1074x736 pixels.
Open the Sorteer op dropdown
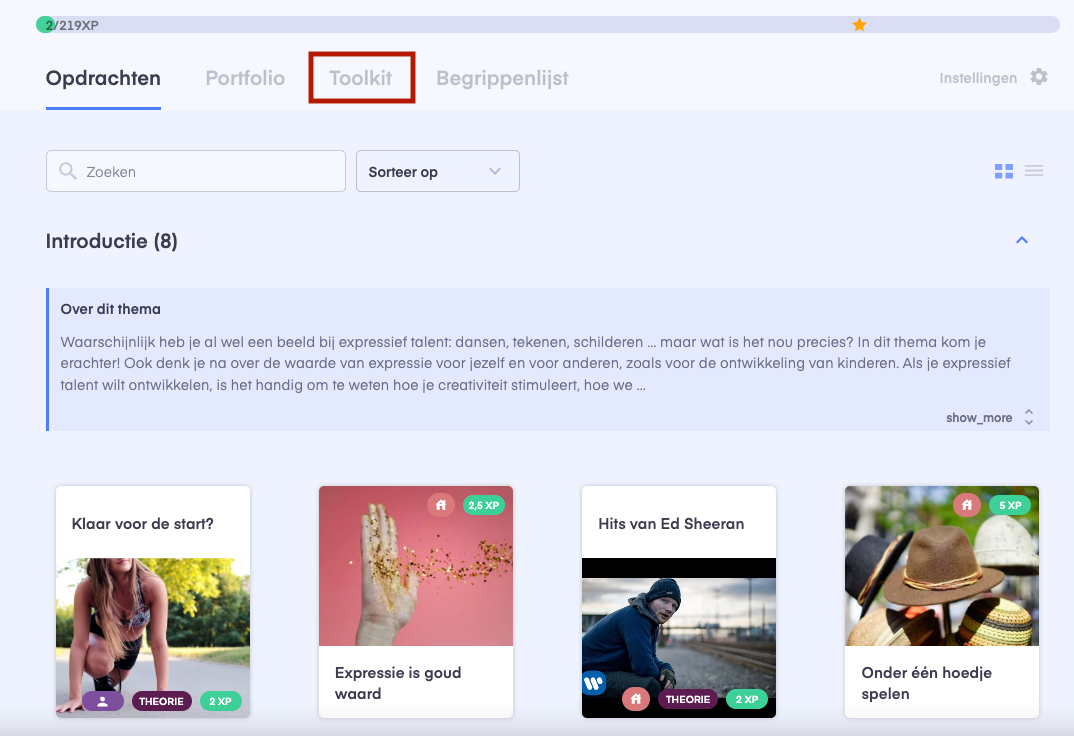click(x=438, y=171)
